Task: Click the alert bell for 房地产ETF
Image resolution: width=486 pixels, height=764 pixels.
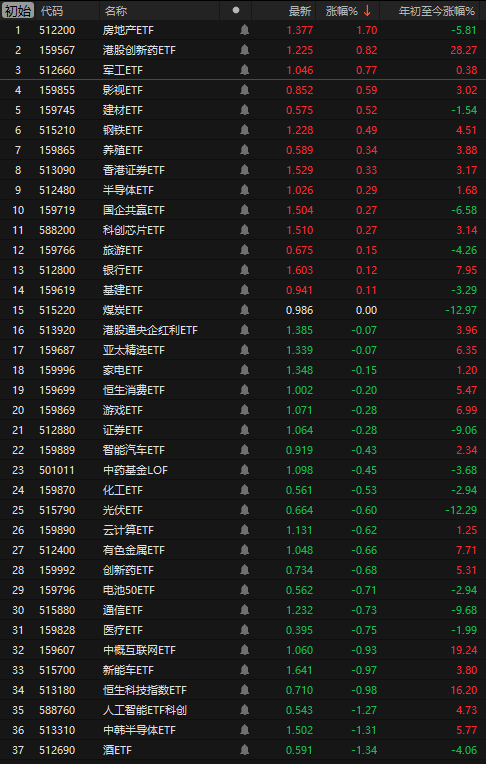Action: pyautogui.click(x=244, y=30)
